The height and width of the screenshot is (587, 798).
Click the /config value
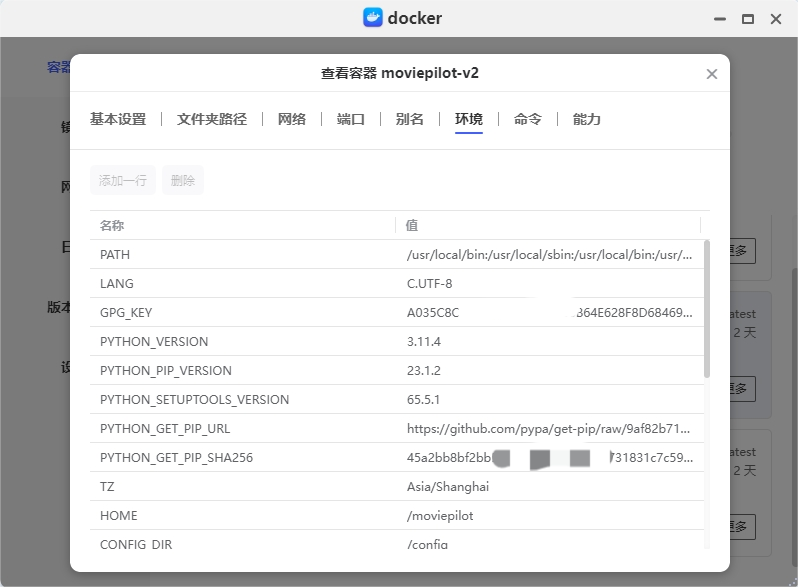click(427, 544)
